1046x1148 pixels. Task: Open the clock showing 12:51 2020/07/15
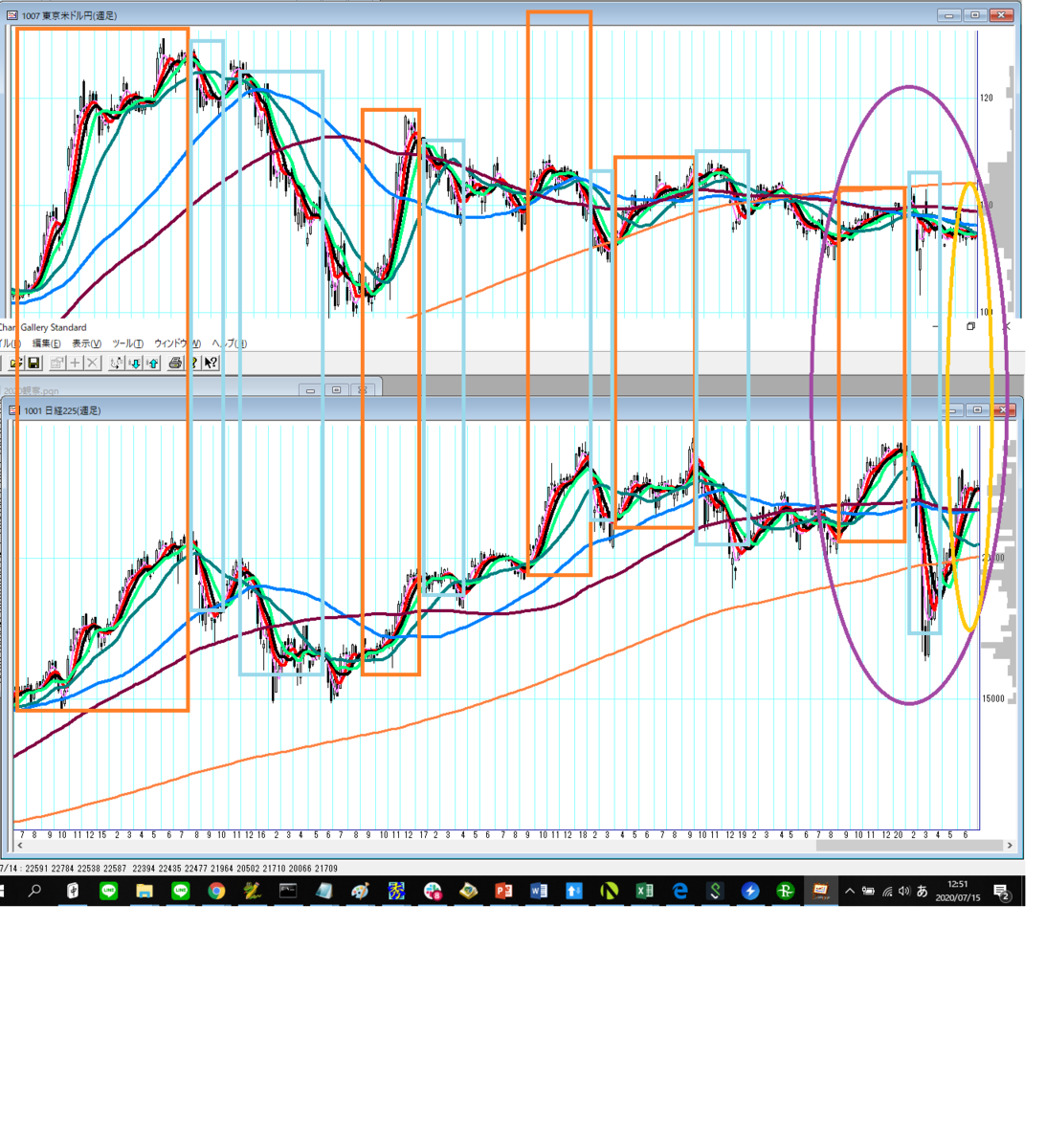958,892
